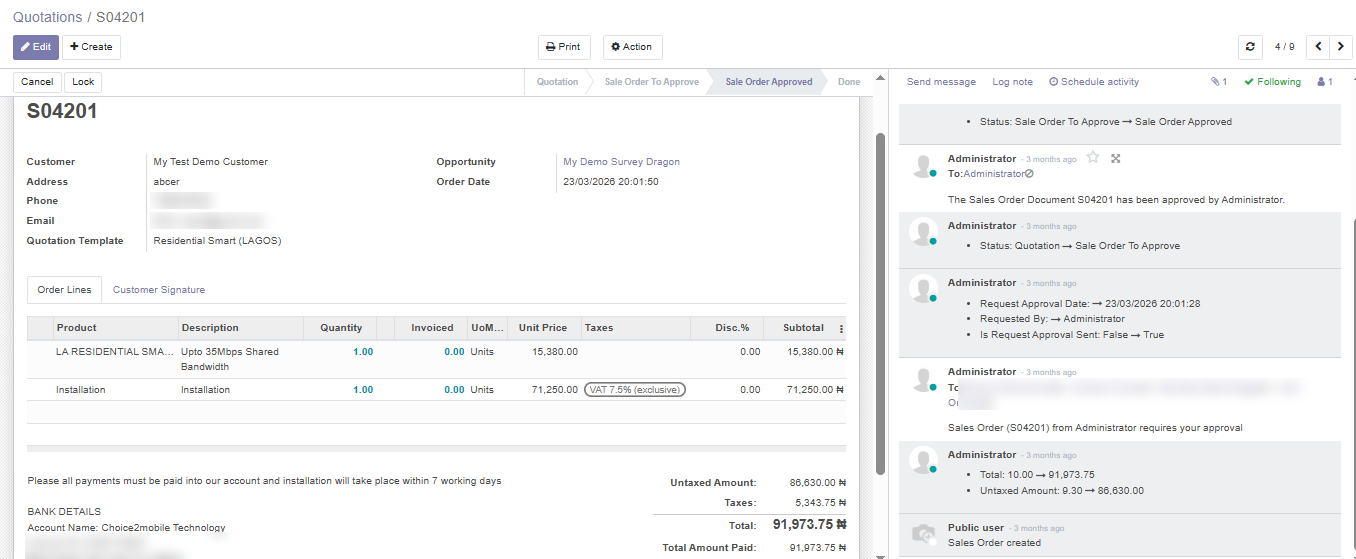Click the 4 / 9 pager counter
This screenshot has height=559, width=1356.
pos(1284,47)
